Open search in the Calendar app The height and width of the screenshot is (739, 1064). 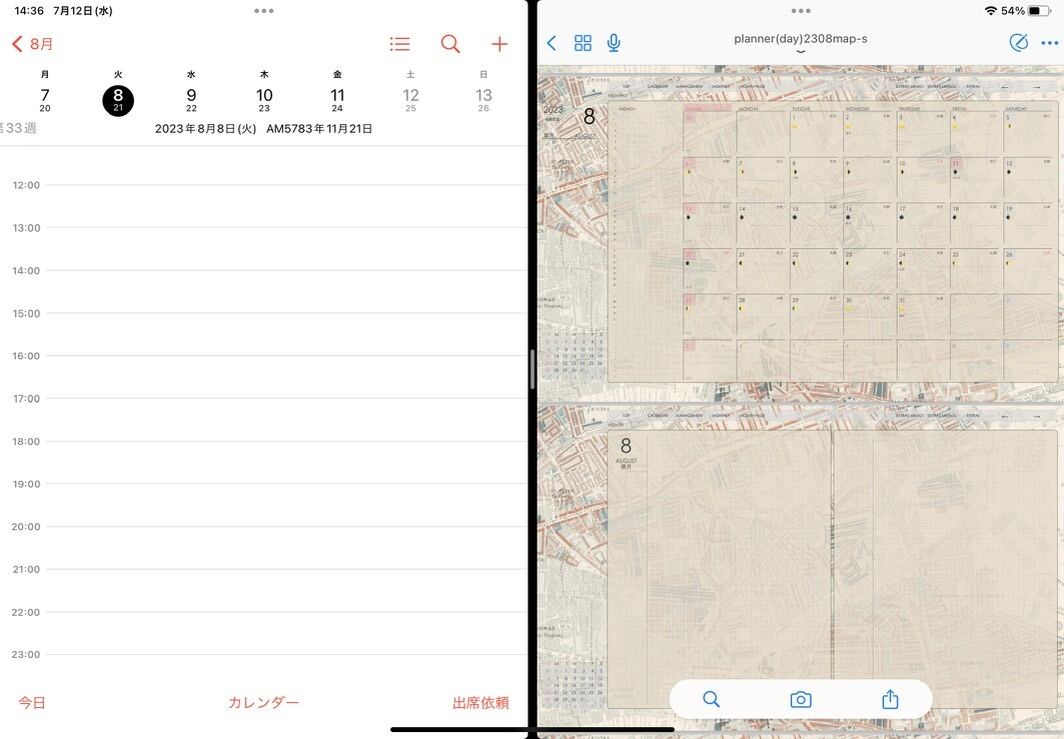click(450, 44)
